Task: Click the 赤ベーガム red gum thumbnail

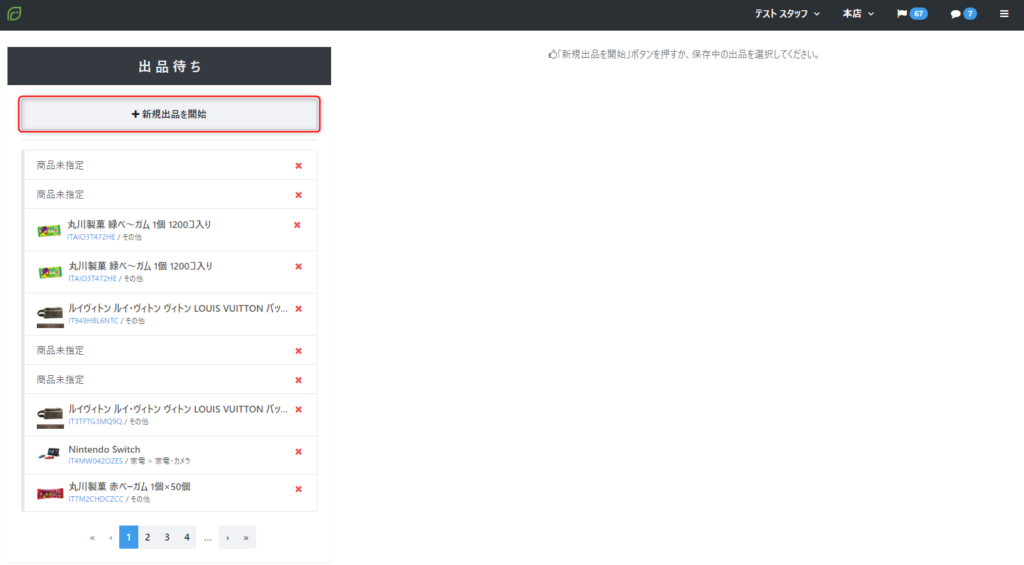Action: (x=50, y=493)
